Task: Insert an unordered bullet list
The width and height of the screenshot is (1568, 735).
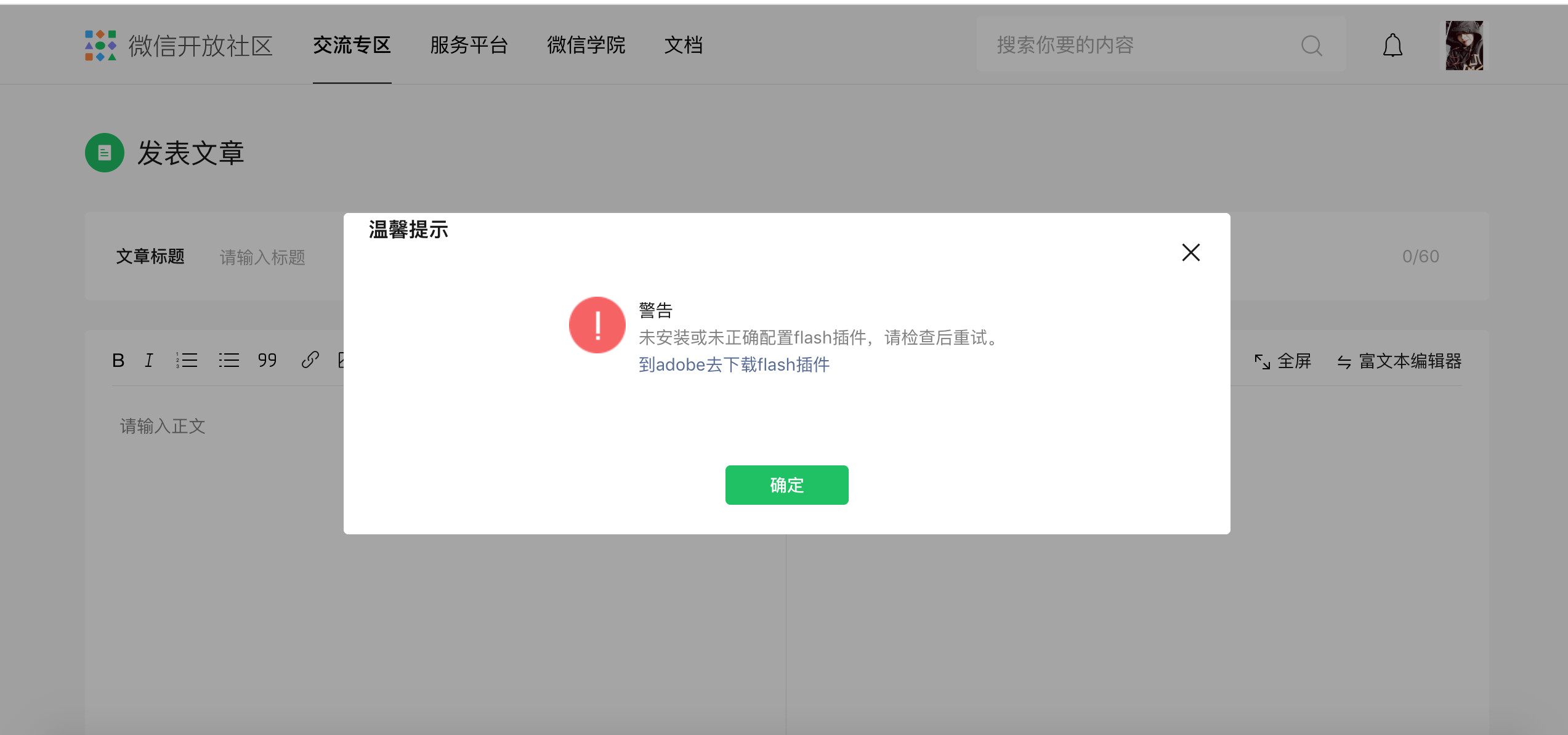Action: (x=228, y=361)
